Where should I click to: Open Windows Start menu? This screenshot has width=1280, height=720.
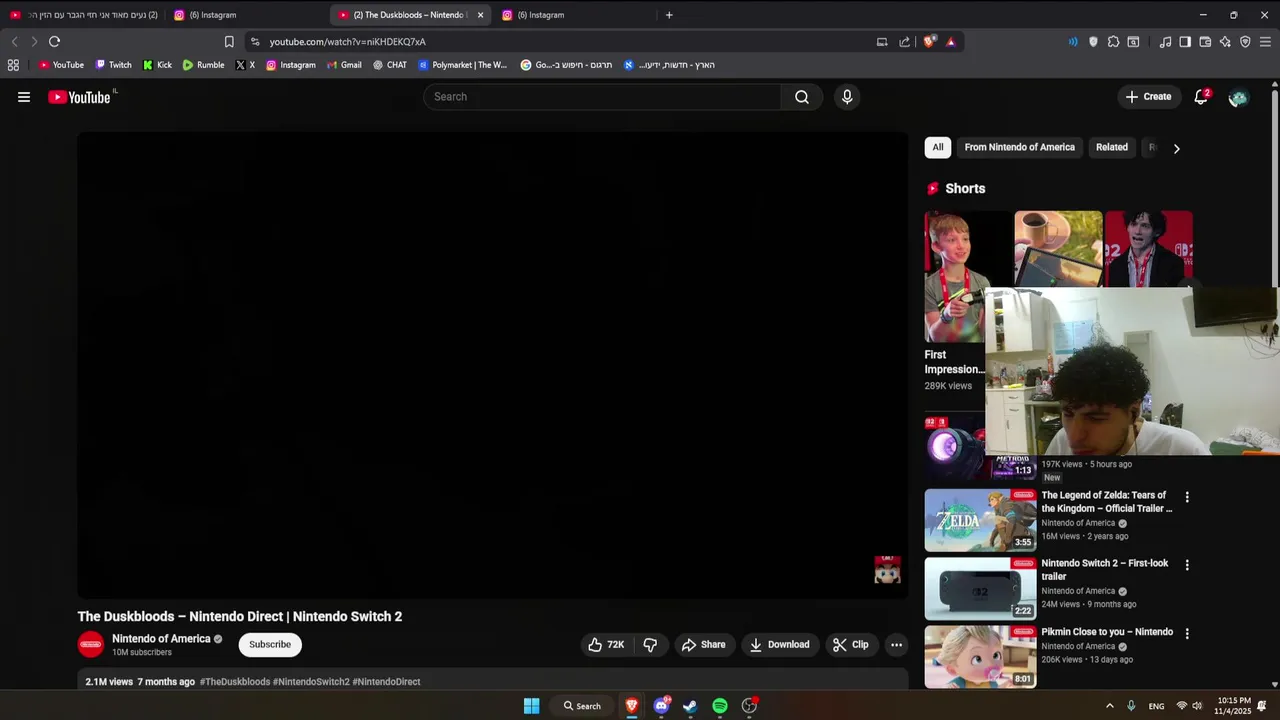tap(531, 706)
